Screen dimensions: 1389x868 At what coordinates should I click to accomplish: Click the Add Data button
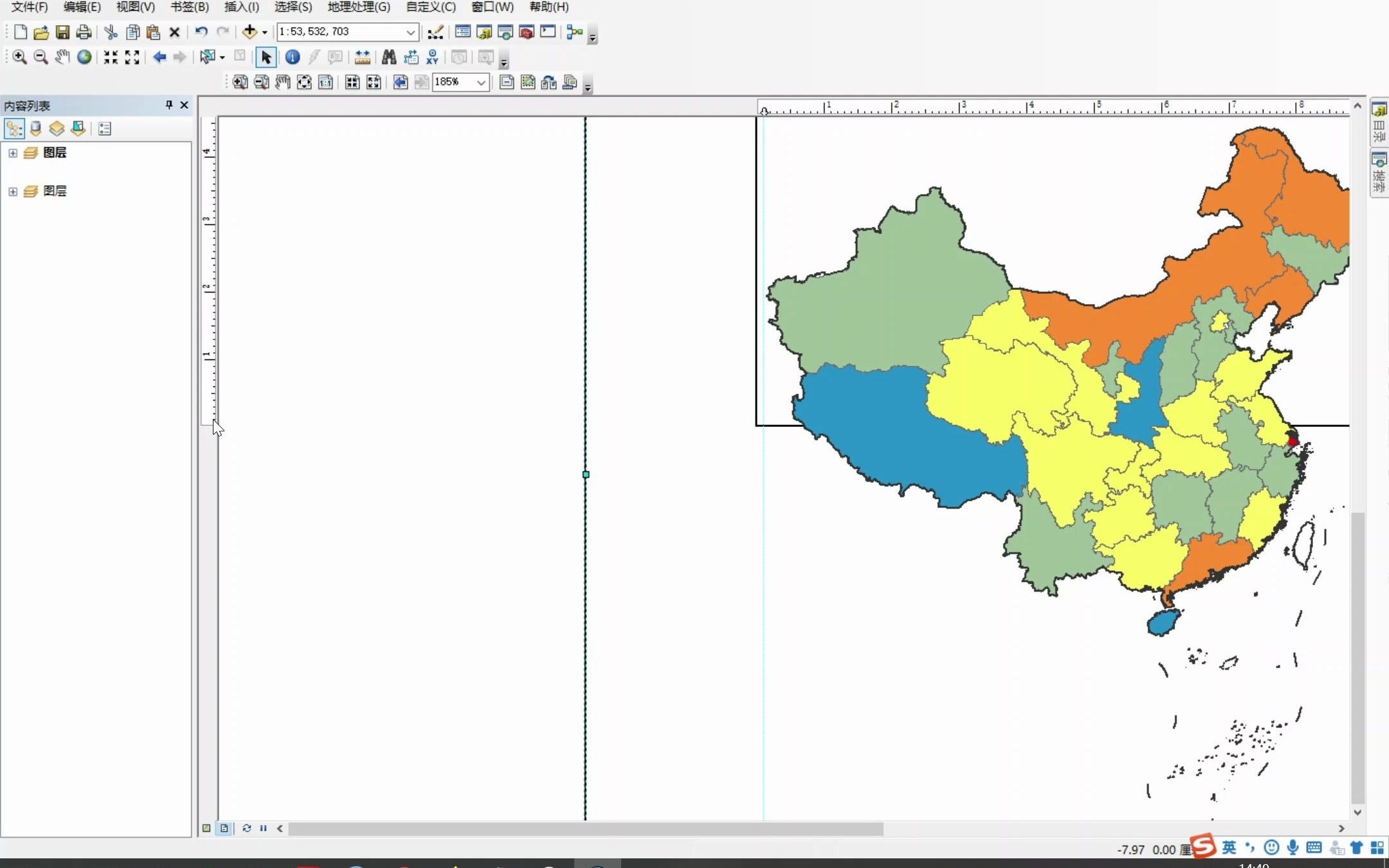(x=250, y=32)
